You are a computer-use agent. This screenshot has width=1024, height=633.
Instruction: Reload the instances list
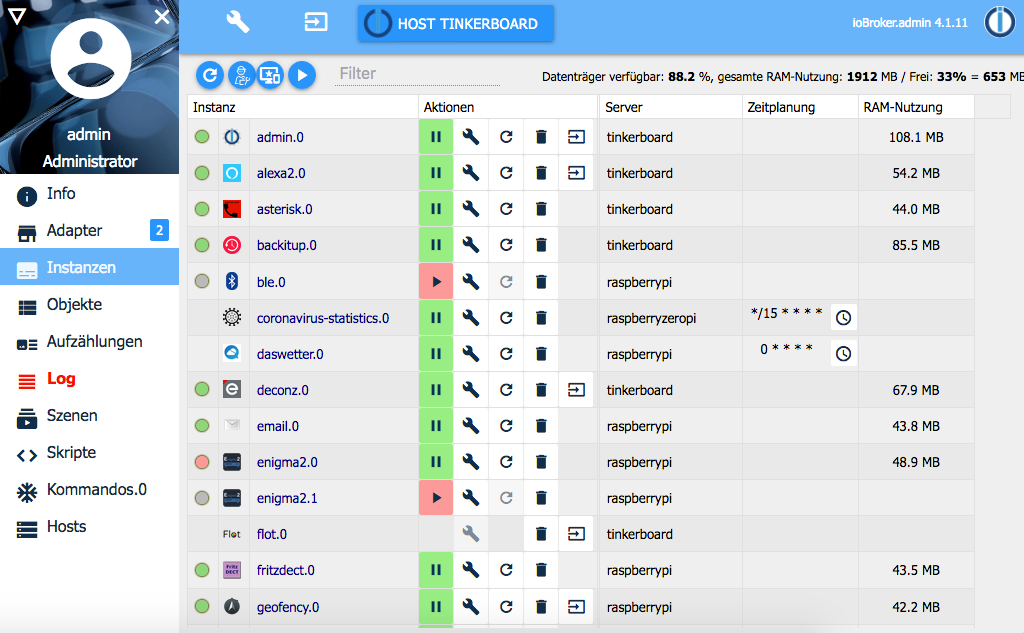[210, 76]
